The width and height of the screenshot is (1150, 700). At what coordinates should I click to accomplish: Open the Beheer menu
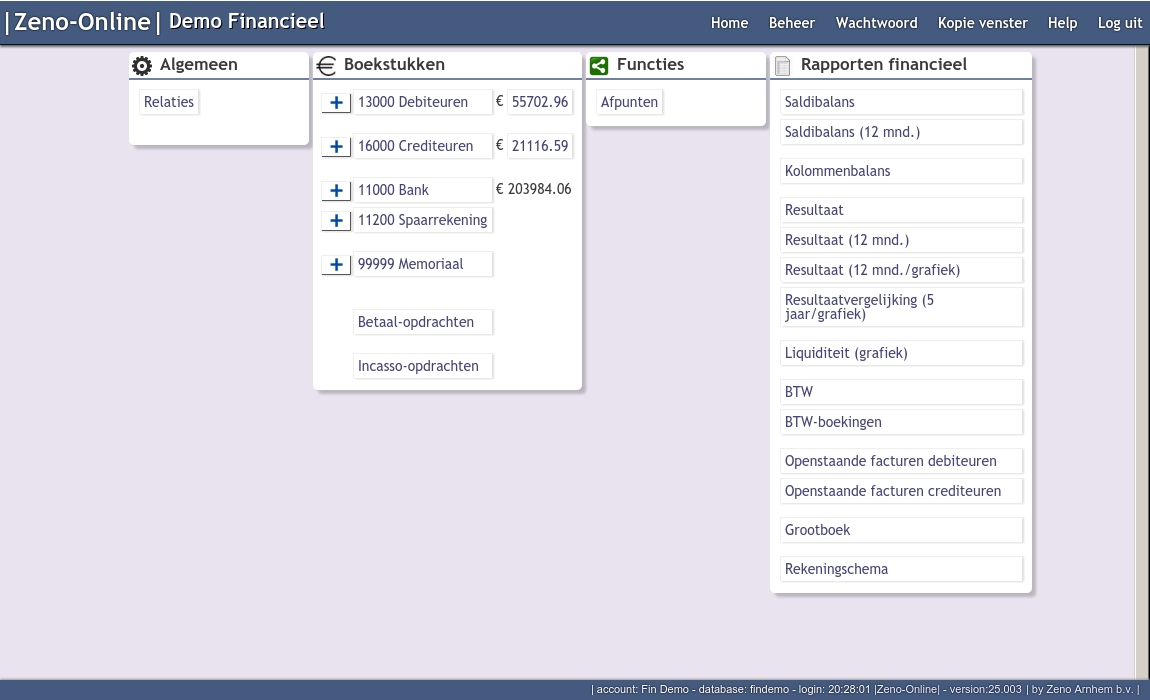pyautogui.click(x=791, y=23)
